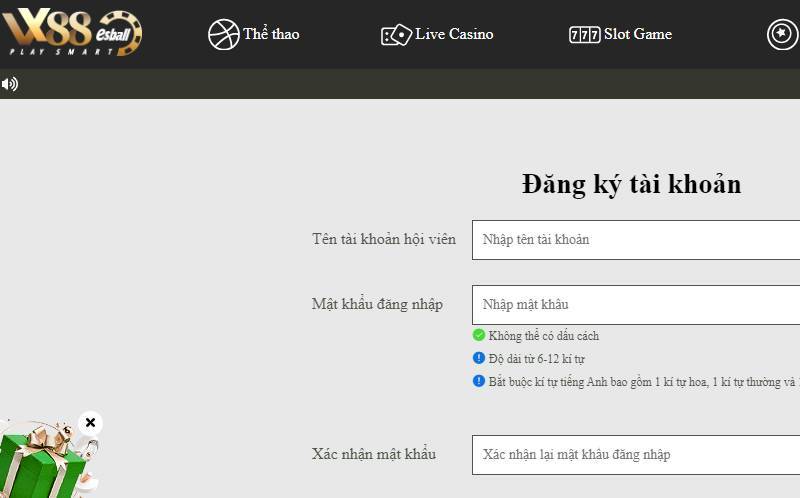
Task: Click the Không thể có dấu cách hint text
Action: point(544,336)
